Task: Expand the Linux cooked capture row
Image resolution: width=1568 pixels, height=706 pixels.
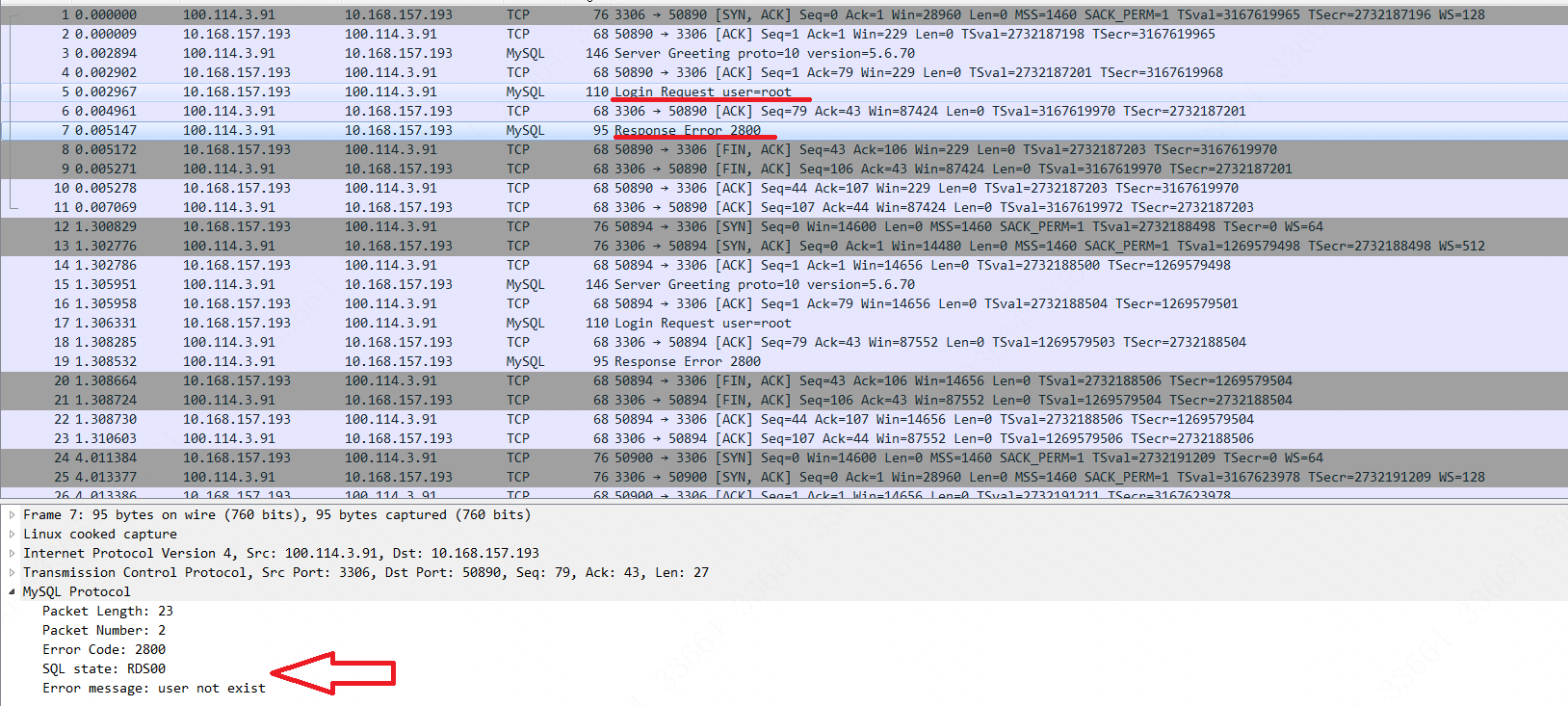Action: pos(13,535)
